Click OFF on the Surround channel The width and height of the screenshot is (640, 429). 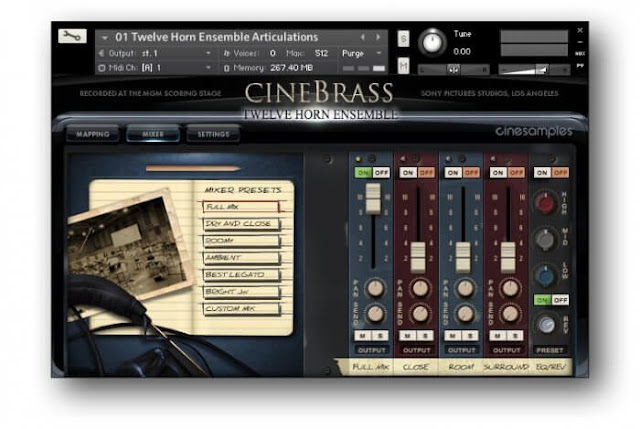pos(516,173)
